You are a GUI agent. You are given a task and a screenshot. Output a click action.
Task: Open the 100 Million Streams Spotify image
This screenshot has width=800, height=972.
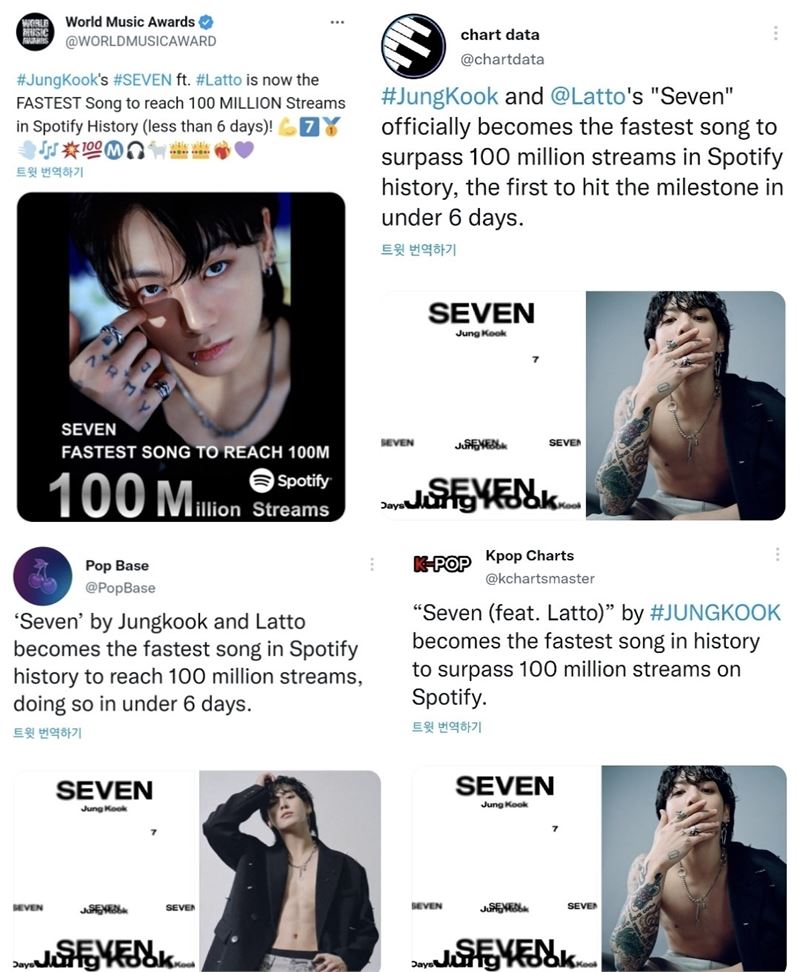click(181, 356)
